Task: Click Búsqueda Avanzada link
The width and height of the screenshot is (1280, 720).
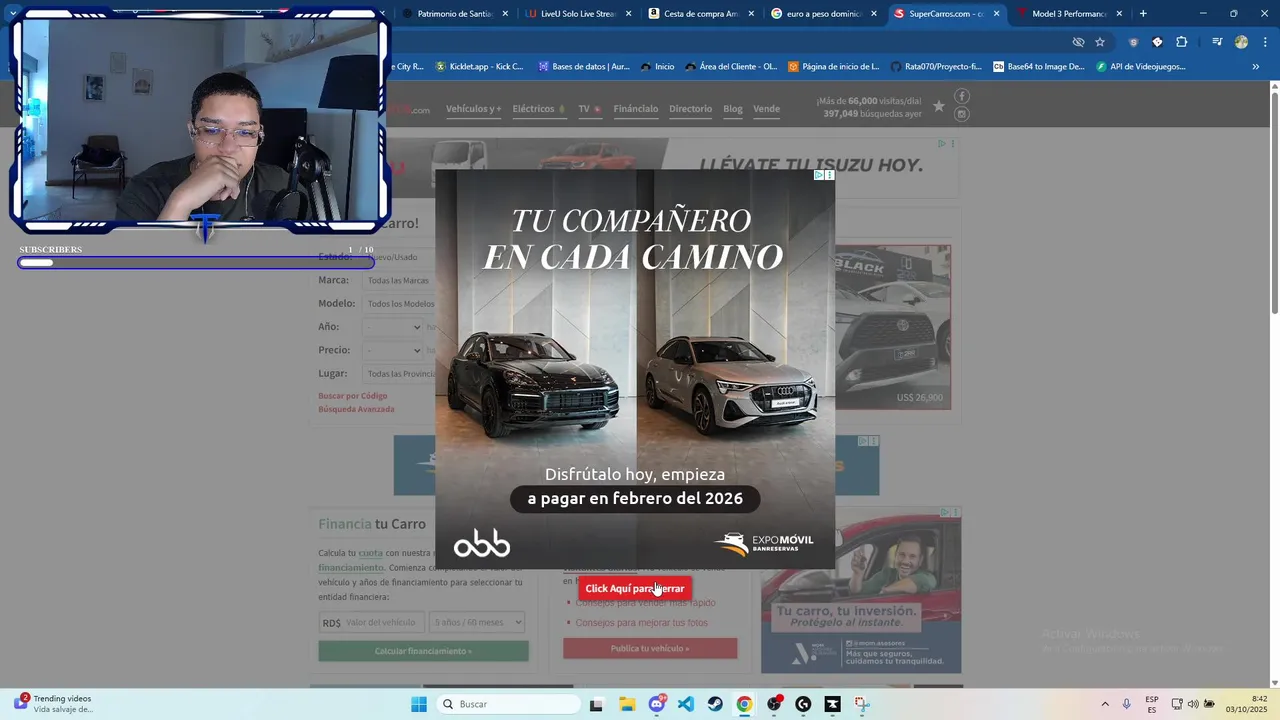Action: (356, 409)
